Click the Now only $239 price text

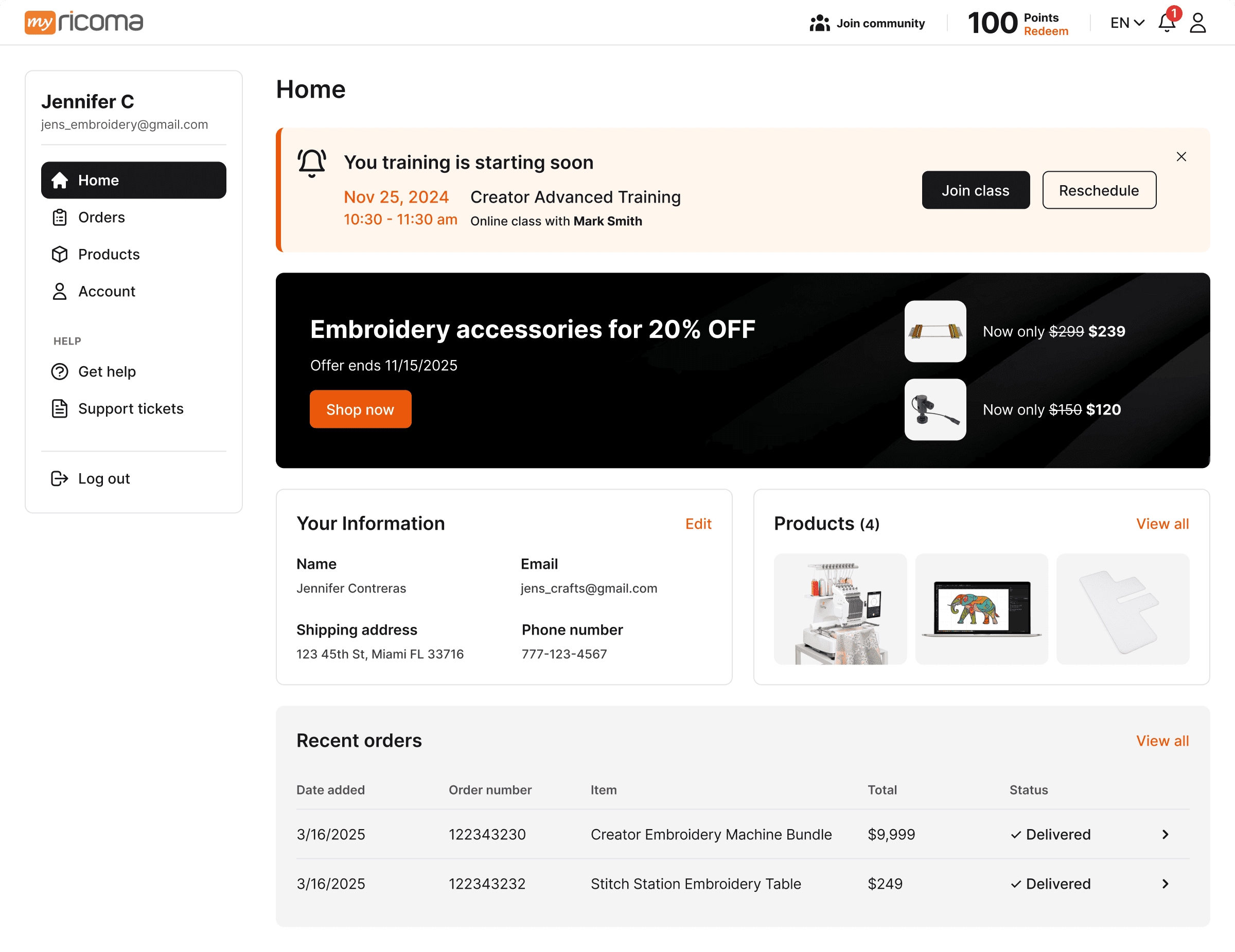tap(1054, 331)
